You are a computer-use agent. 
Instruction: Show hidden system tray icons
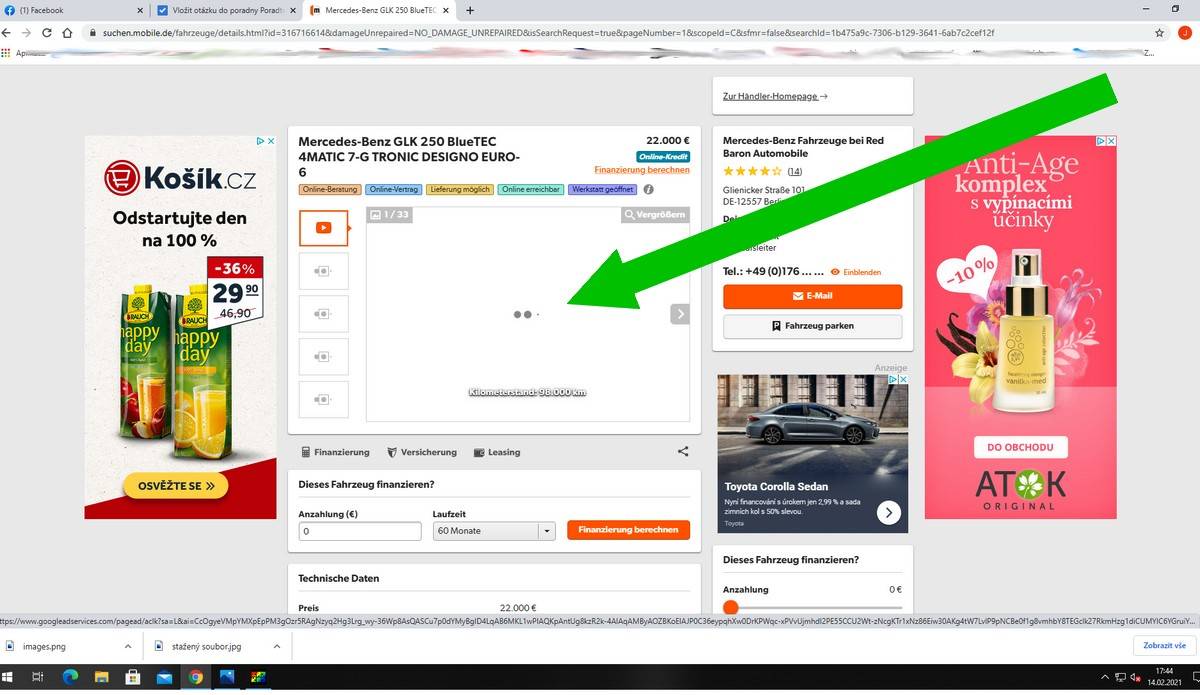click(x=1106, y=678)
